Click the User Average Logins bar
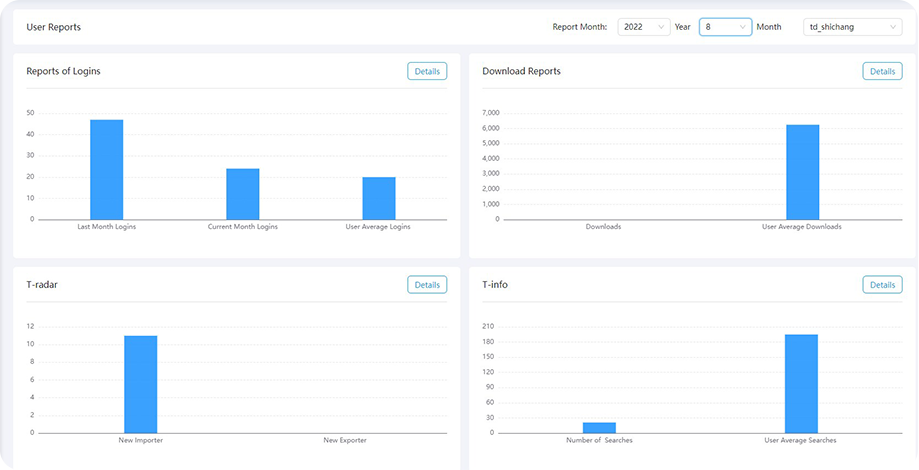 [379, 198]
